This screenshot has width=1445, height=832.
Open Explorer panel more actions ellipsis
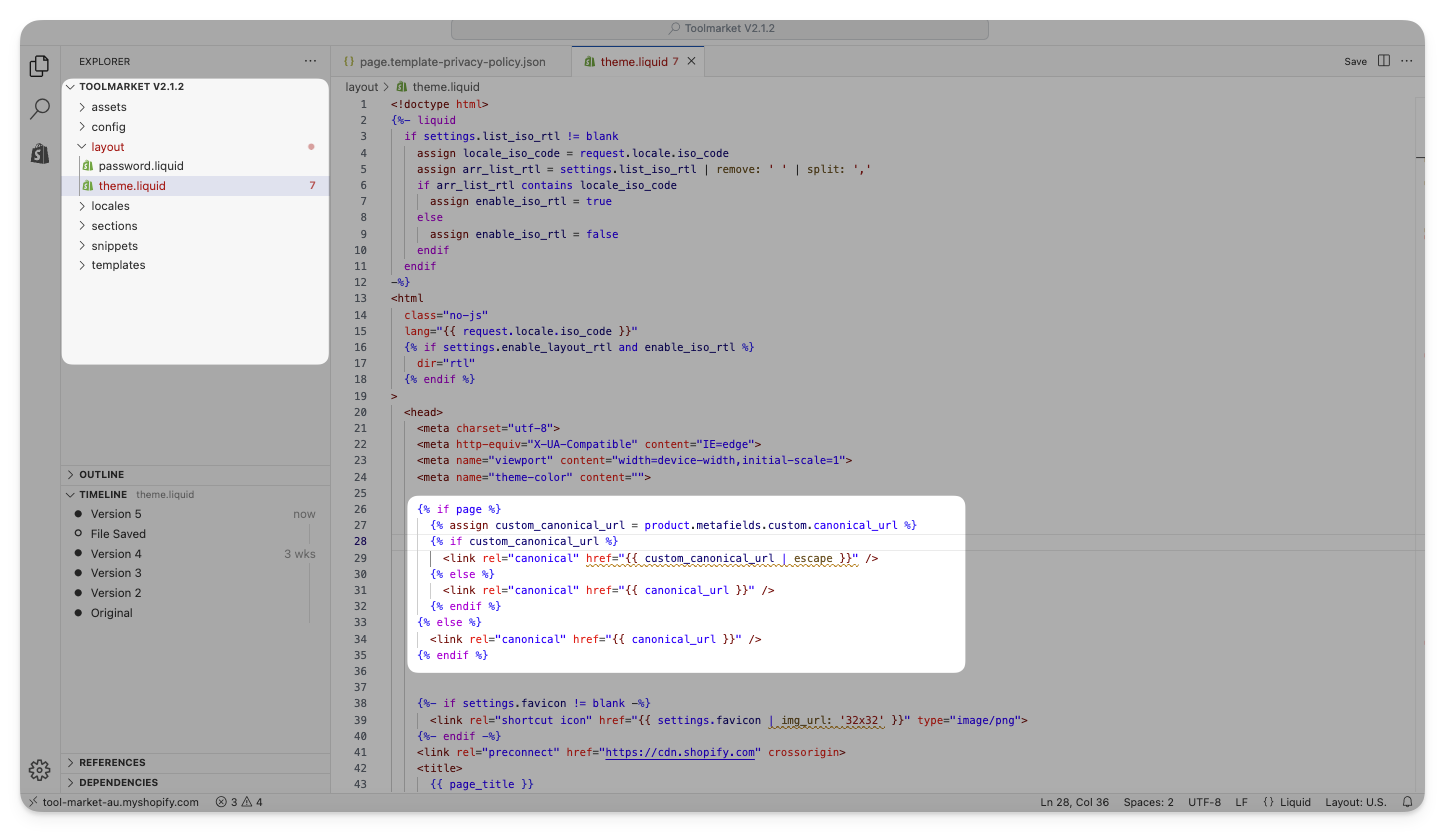[x=310, y=61]
